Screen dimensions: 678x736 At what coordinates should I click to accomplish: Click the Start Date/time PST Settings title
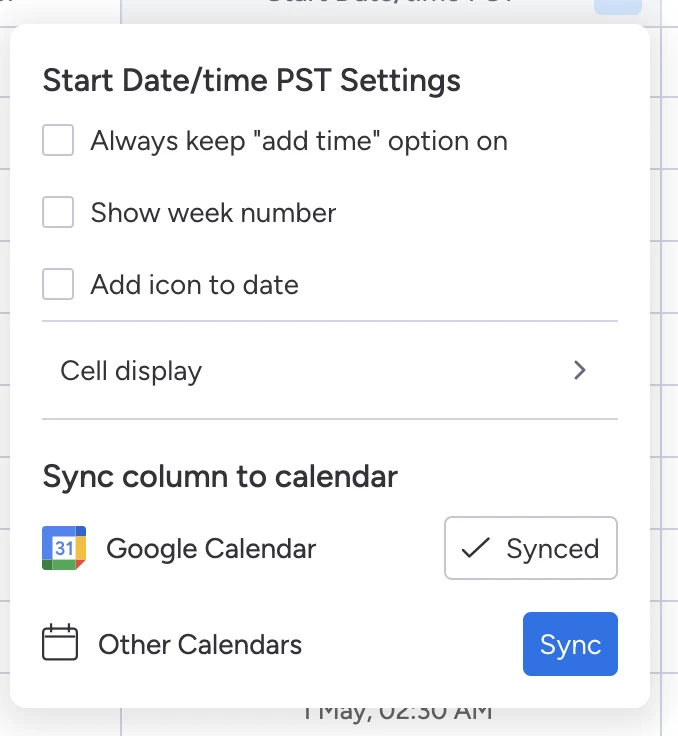click(x=252, y=80)
